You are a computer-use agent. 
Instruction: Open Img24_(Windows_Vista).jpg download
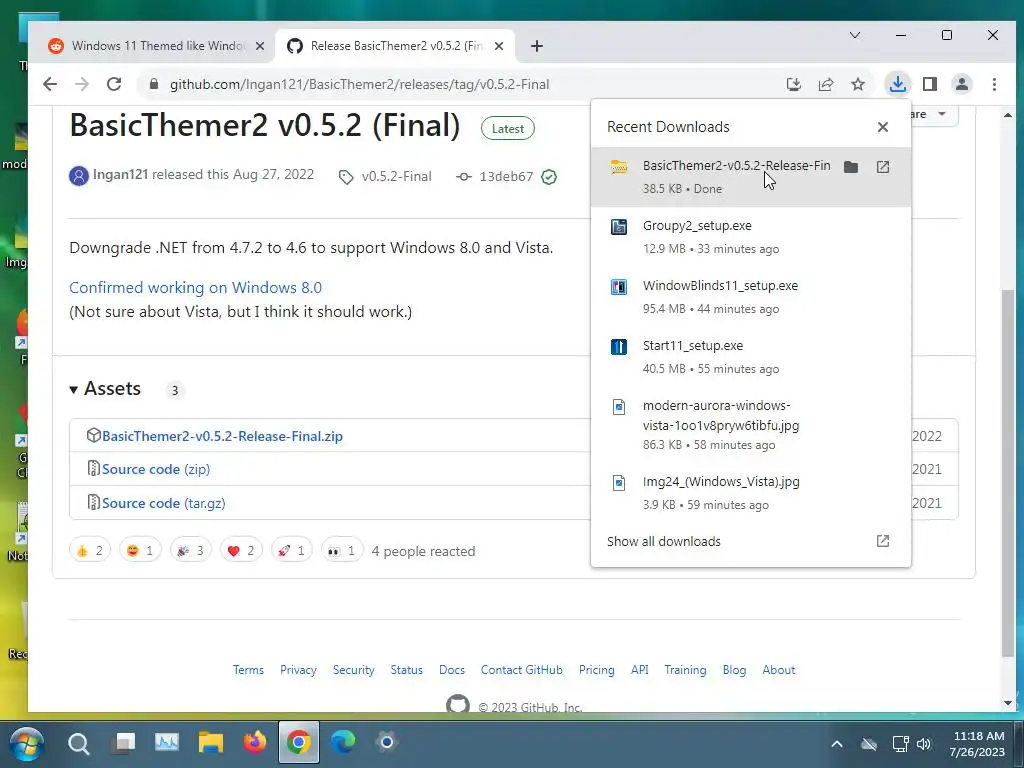coord(750,493)
